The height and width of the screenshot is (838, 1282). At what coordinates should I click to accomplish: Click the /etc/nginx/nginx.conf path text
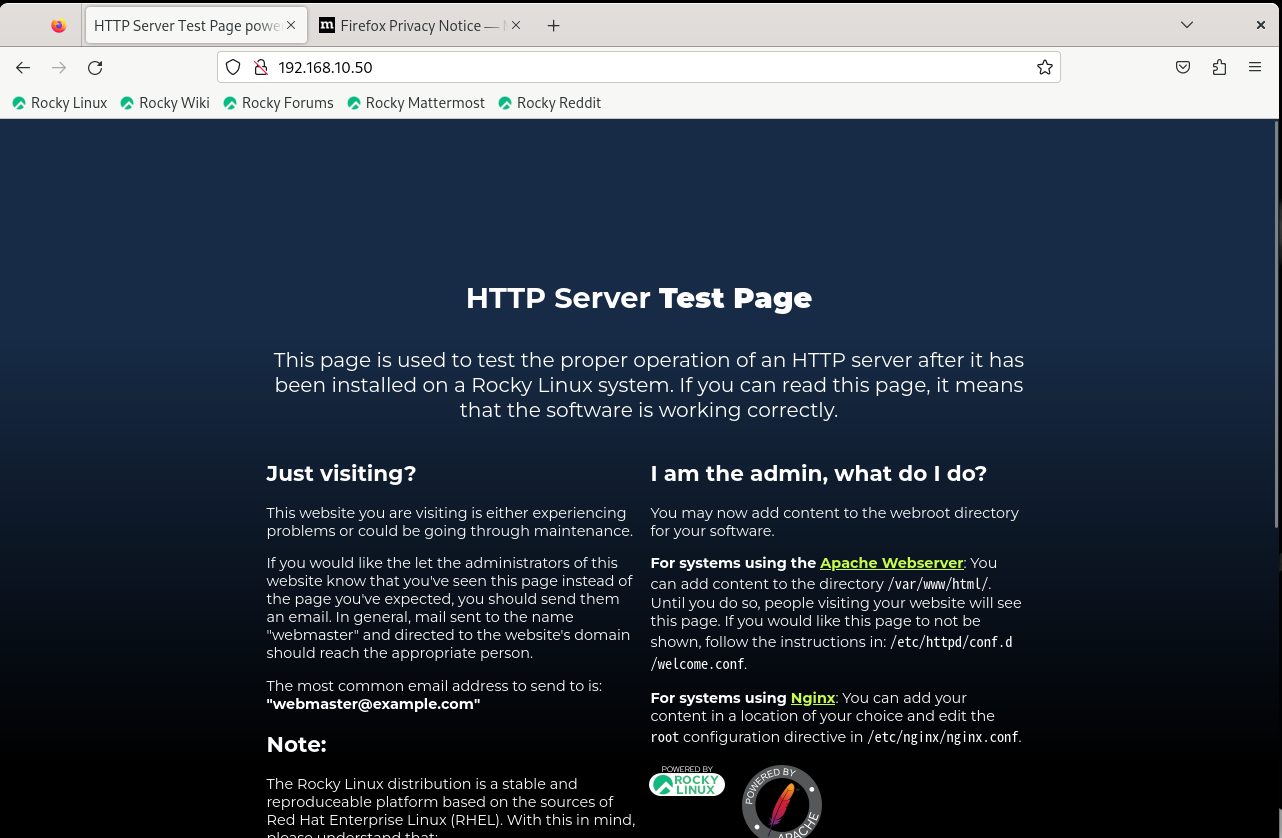[x=942, y=737]
